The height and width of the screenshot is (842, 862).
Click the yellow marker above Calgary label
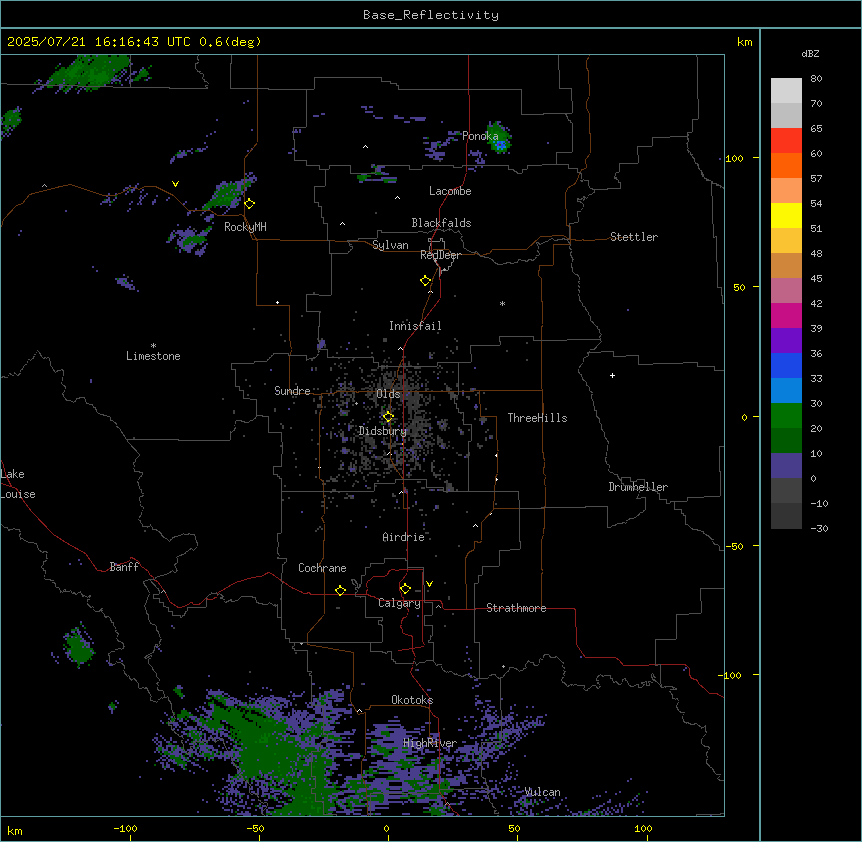[x=405, y=589]
